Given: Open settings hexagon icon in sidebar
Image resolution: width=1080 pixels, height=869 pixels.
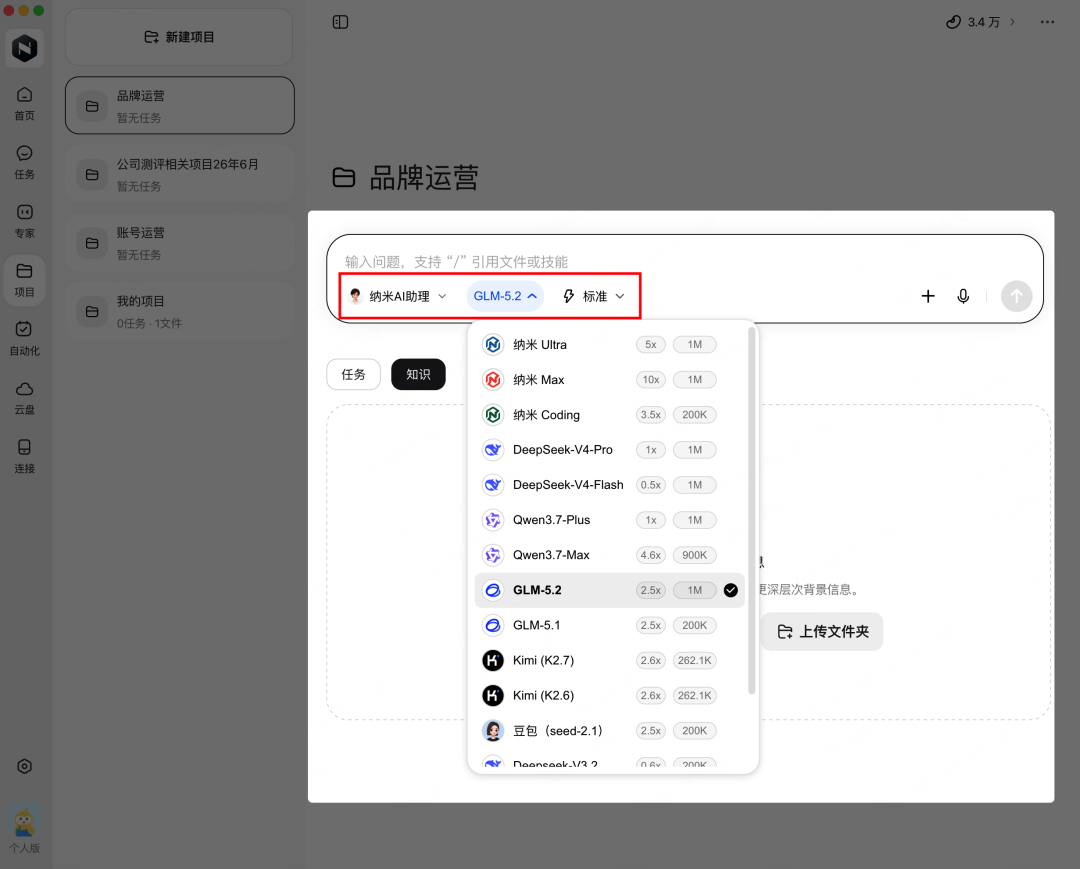Looking at the screenshot, I should pyautogui.click(x=24, y=766).
